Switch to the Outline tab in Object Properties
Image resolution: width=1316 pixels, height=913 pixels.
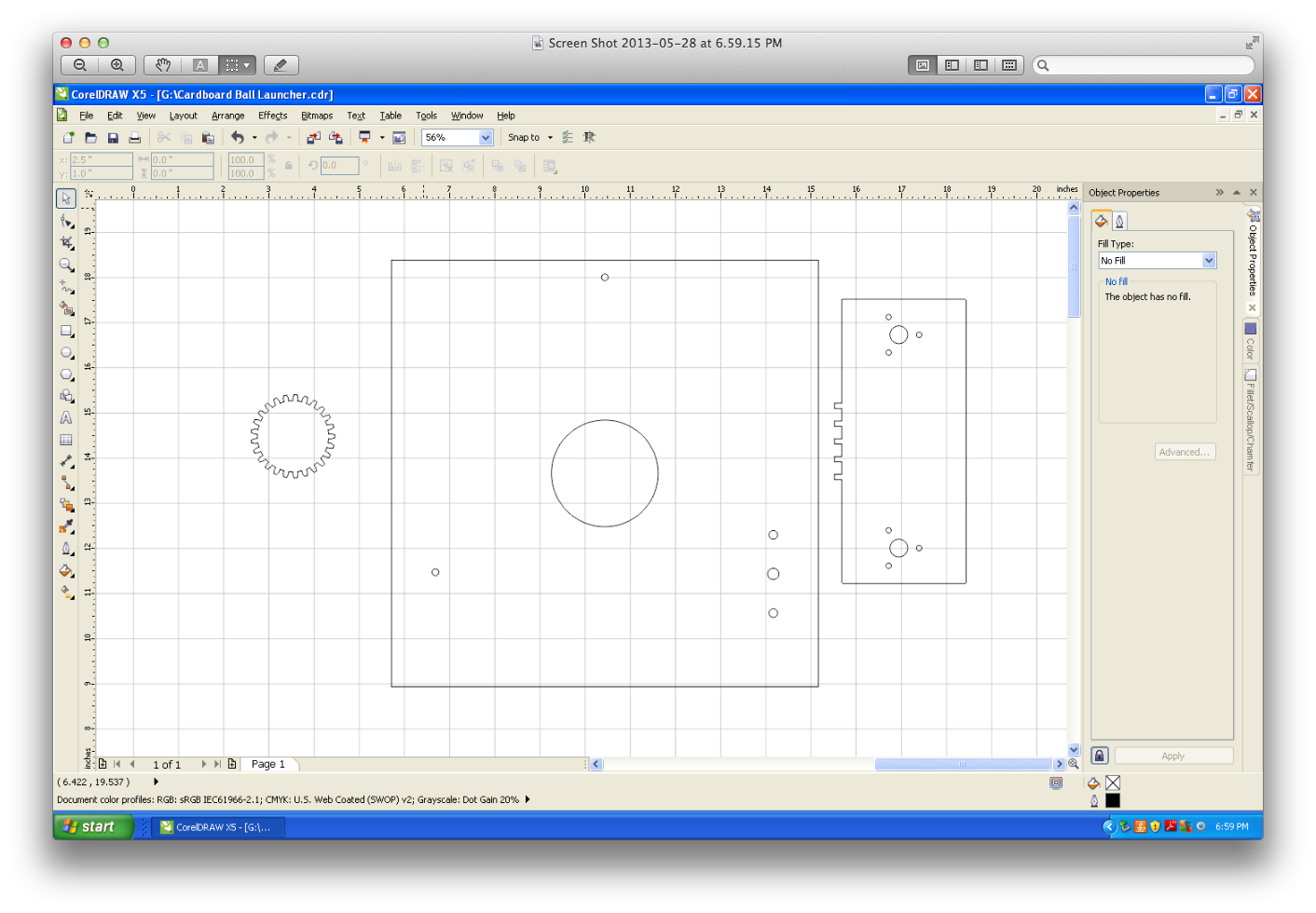point(1119,221)
